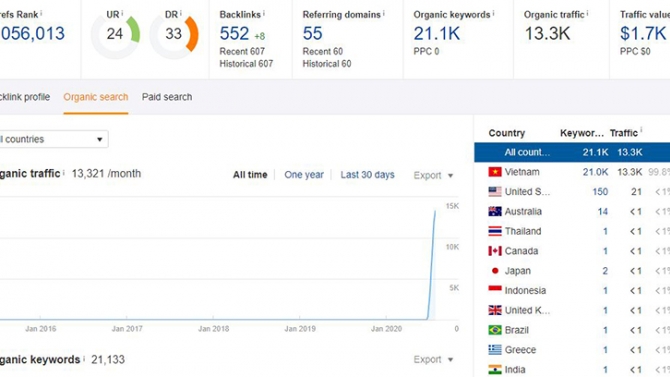Click info icon beside 13,321 /month
The width and height of the screenshot is (670, 377).
(64, 172)
